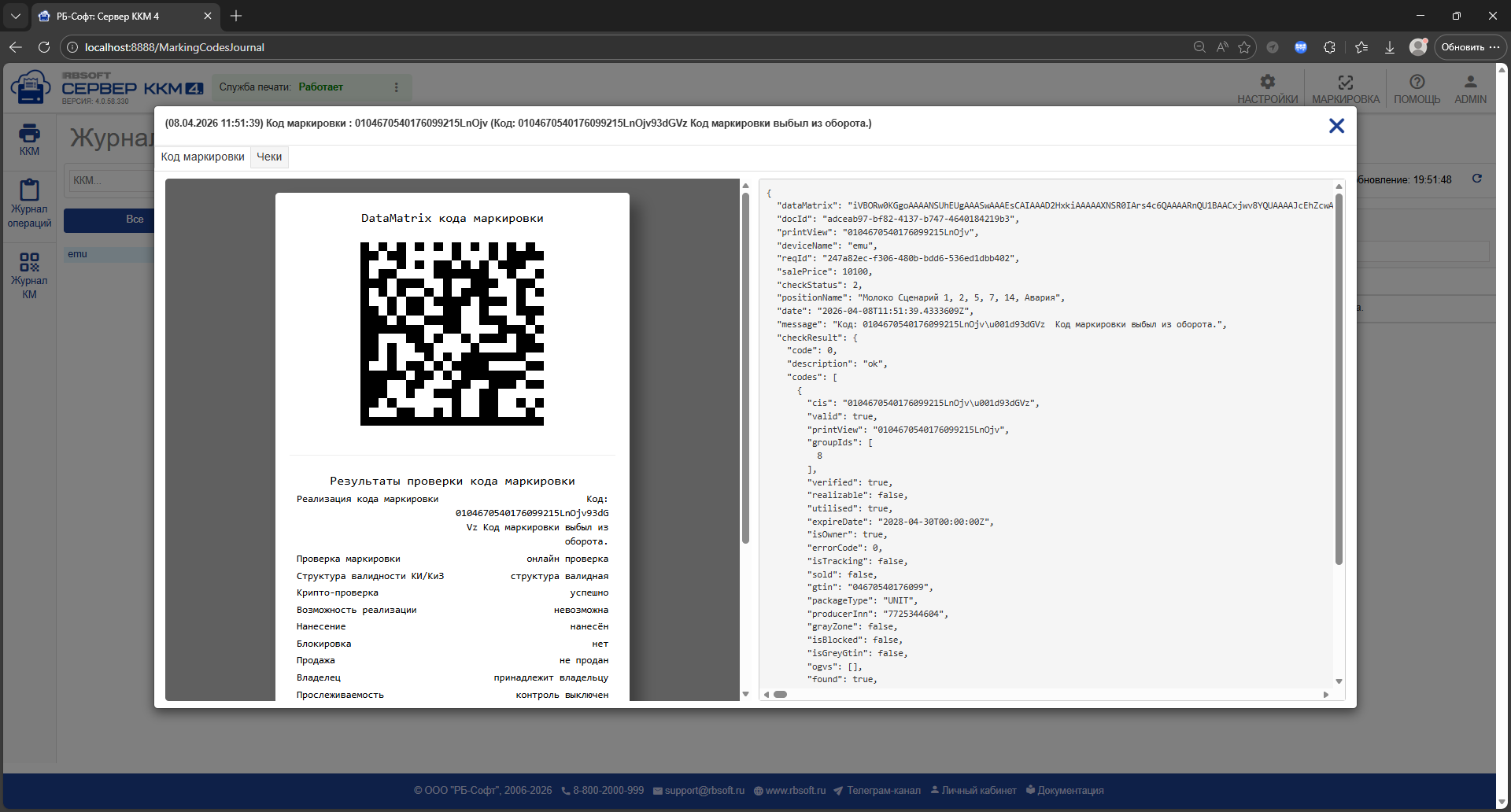Open browser extensions puzzle icon
The width and height of the screenshot is (1511, 812).
(x=1329, y=47)
